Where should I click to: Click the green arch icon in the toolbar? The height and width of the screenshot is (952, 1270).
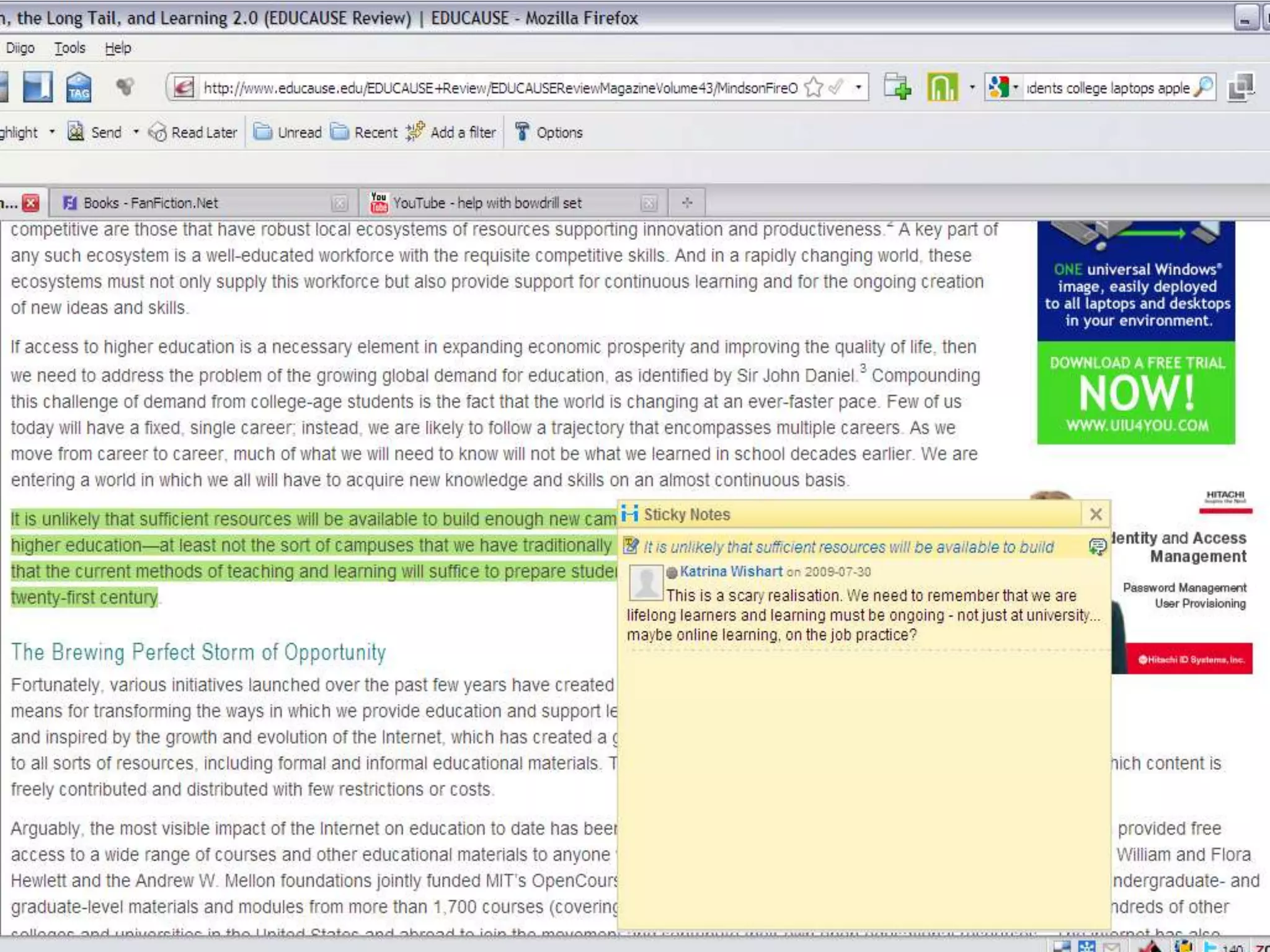click(942, 87)
